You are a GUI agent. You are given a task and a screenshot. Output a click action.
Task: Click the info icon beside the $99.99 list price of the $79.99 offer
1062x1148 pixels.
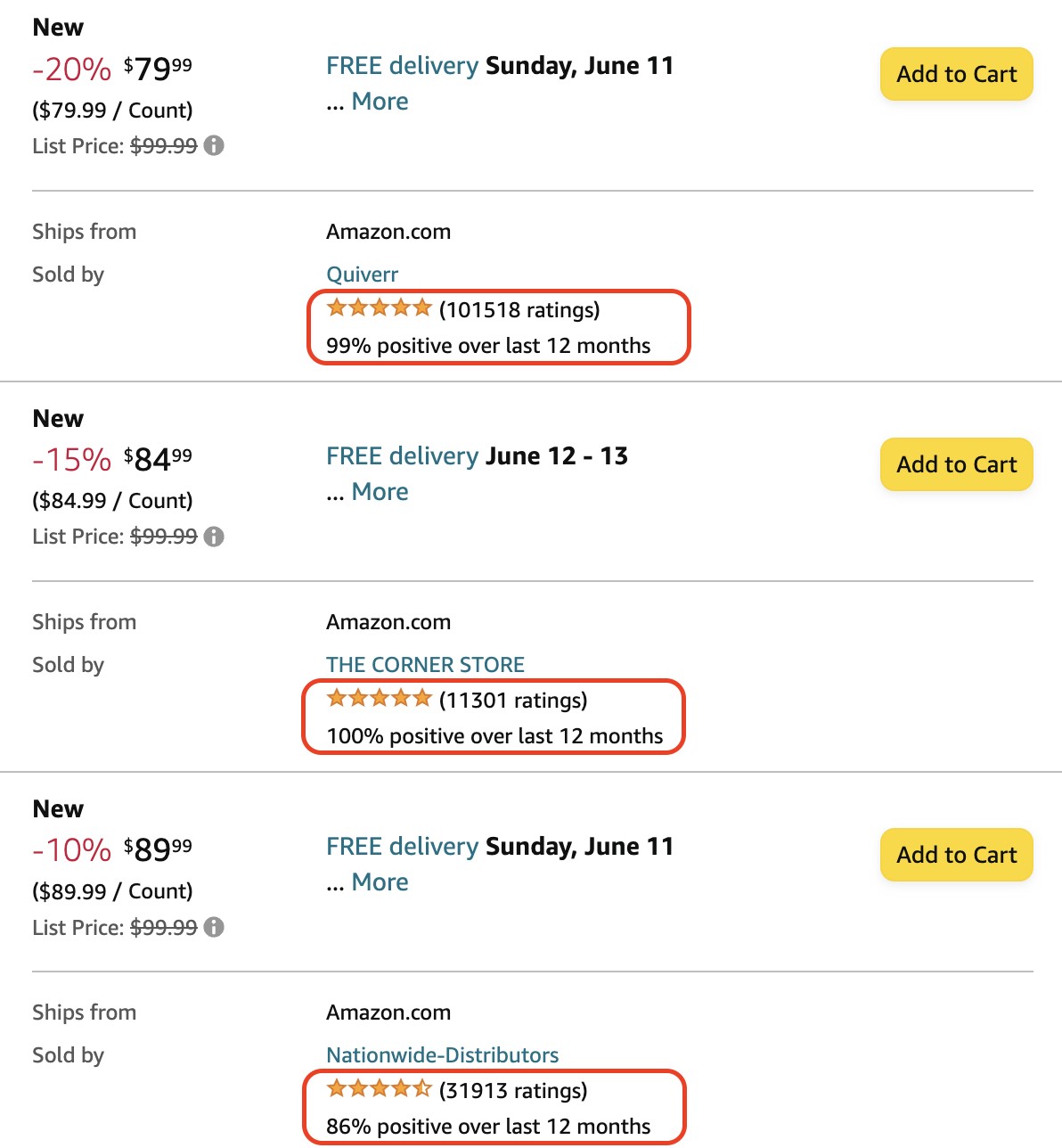click(x=214, y=145)
